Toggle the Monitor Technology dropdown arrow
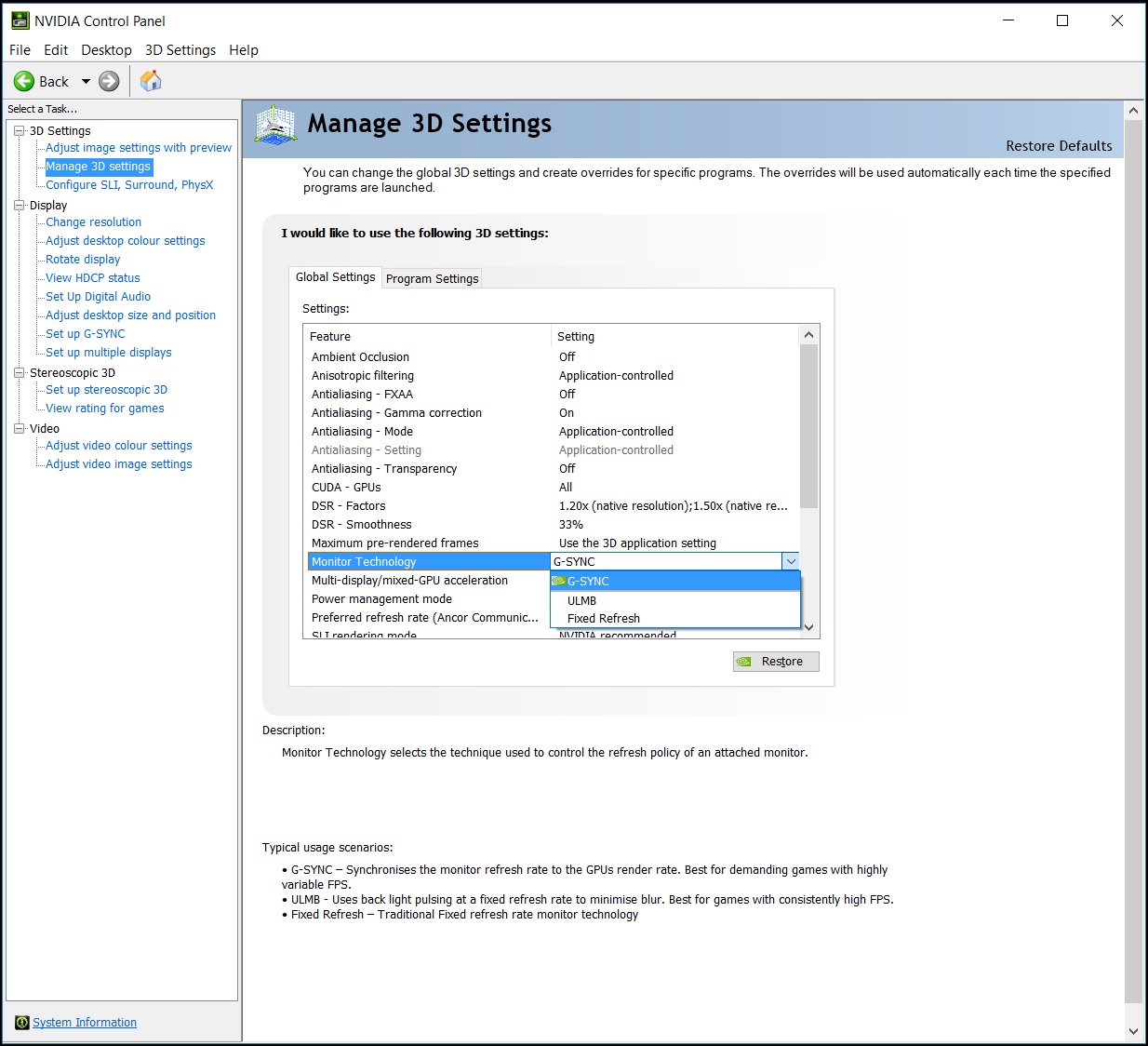The image size is (1148, 1046). tap(791, 561)
